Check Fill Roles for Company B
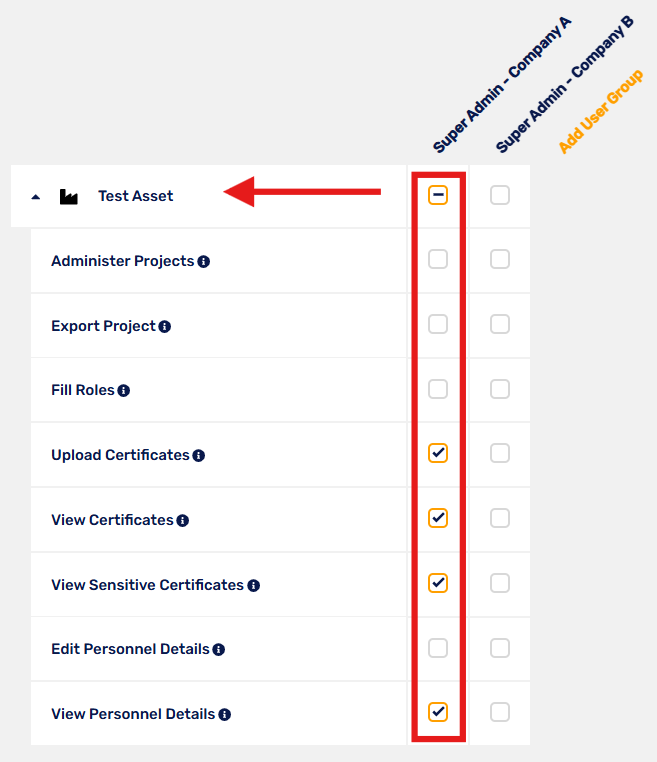This screenshot has height=762, width=657. (500, 389)
